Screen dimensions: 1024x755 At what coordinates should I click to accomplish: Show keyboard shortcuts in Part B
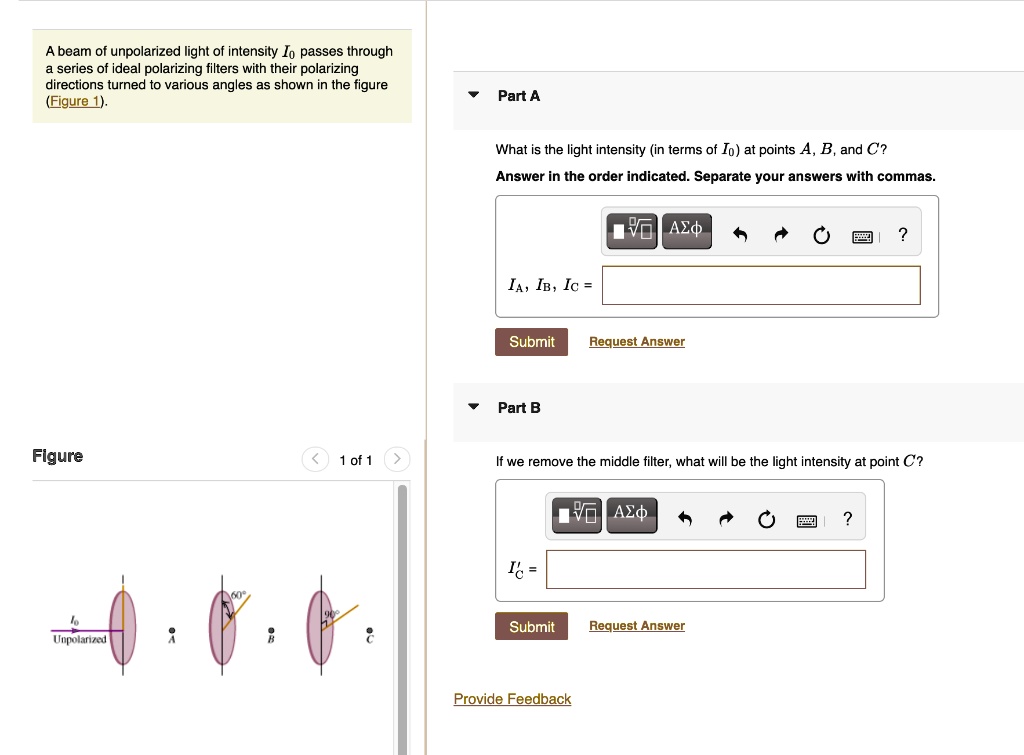pos(806,519)
